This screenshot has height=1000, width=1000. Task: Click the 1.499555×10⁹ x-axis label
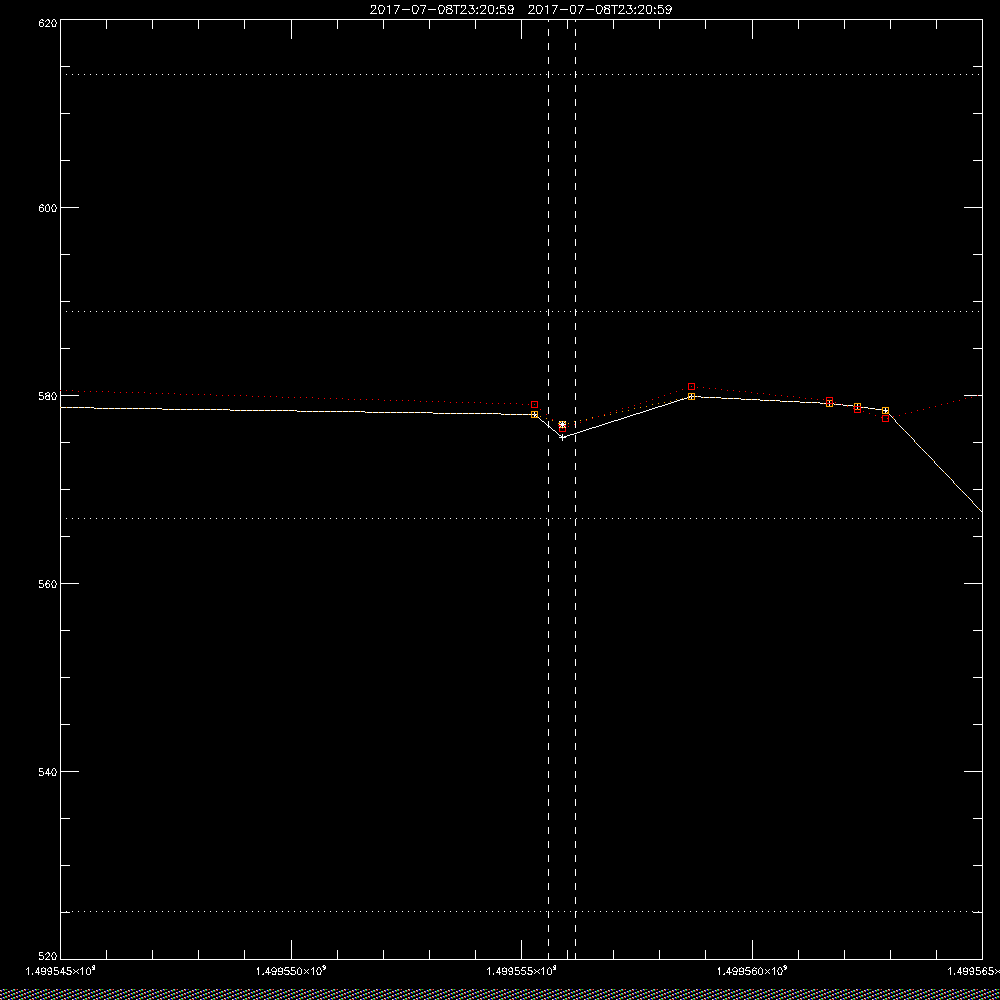coord(522,971)
